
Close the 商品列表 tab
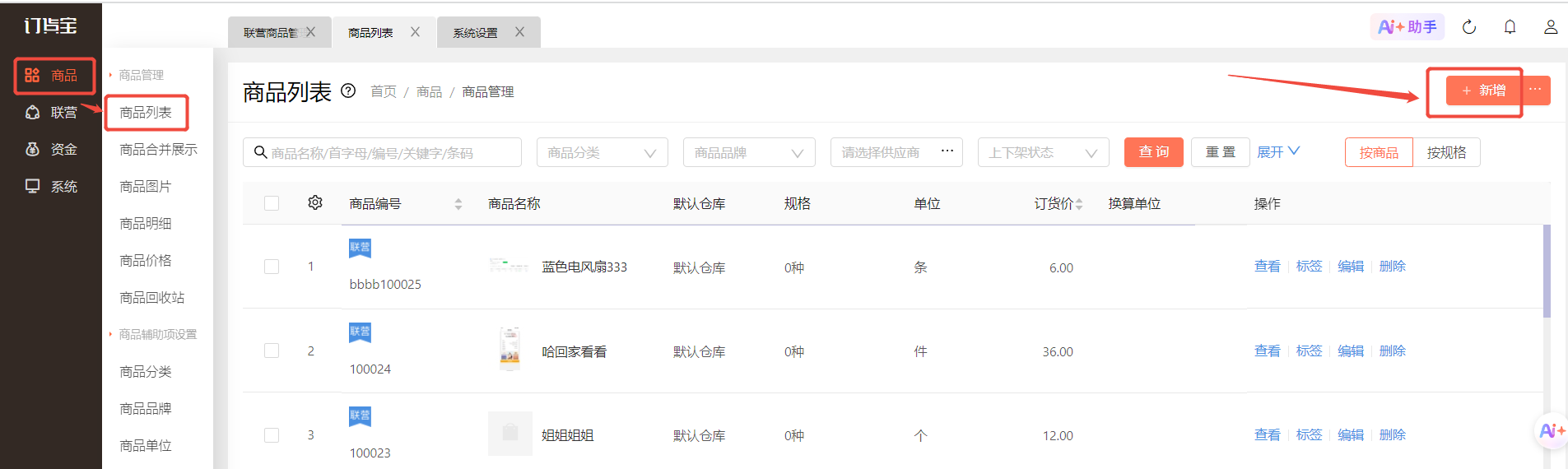pos(415,32)
